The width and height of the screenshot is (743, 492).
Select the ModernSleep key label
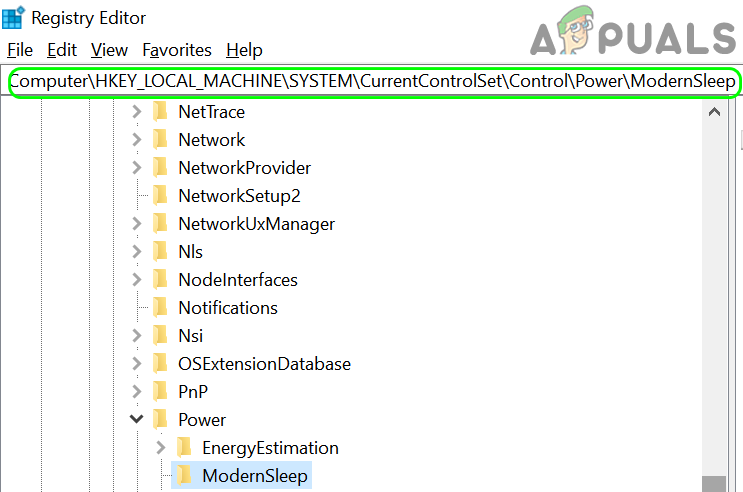(x=254, y=476)
